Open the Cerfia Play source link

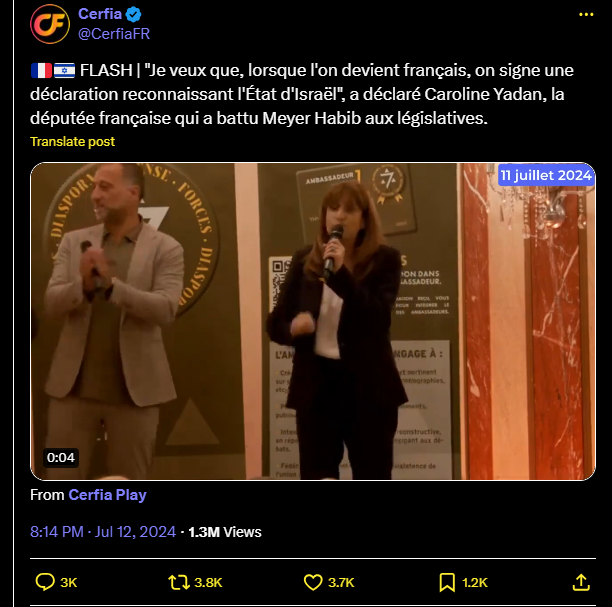coord(107,495)
